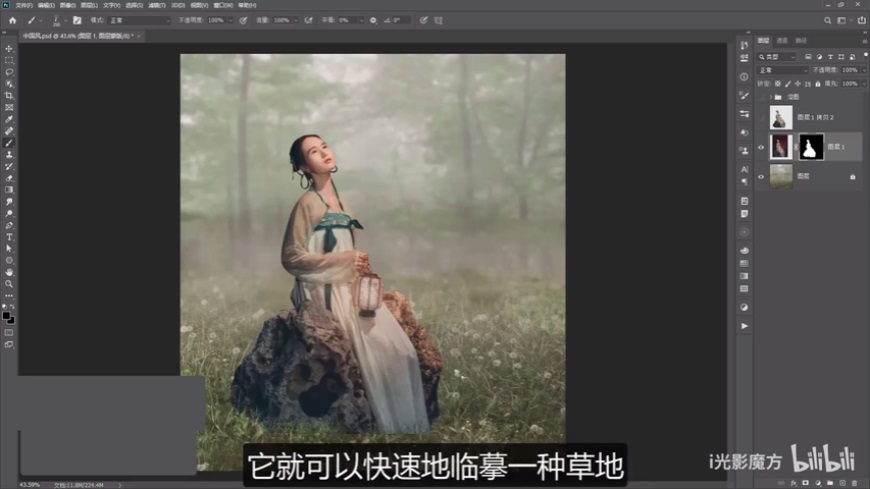
Task: Click the background color swatch
Action: (12, 320)
